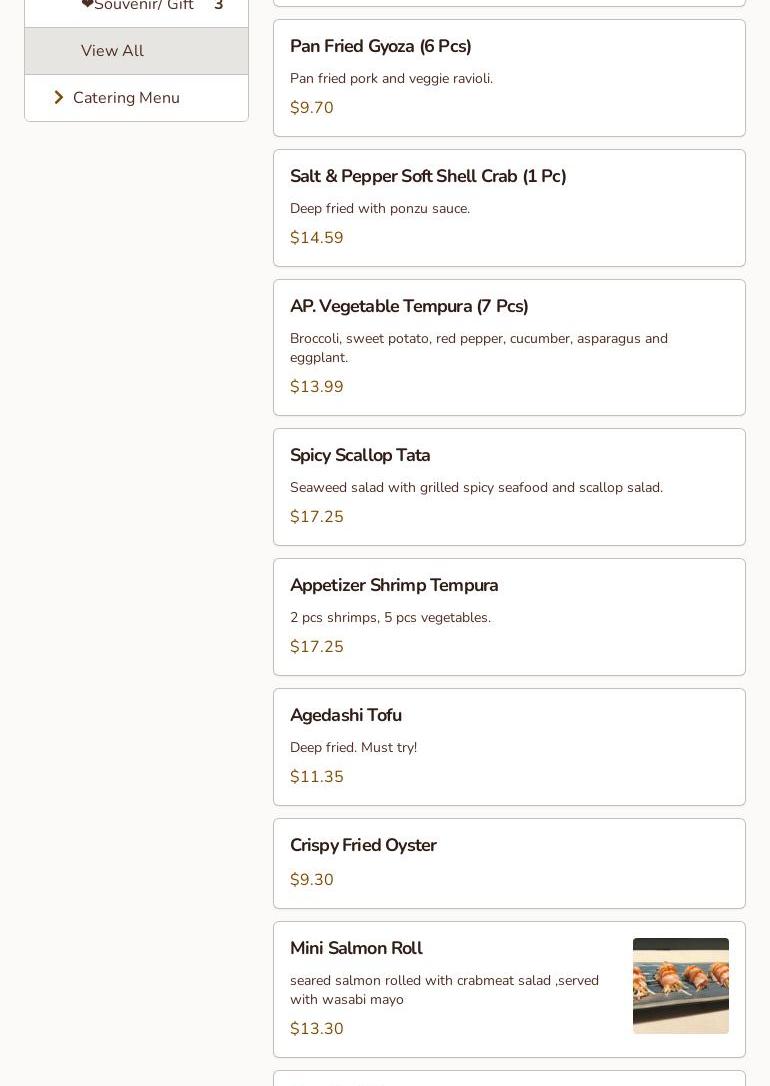Click the Agedashi Tofu menu item
This screenshot has height=1086, width=770.
(x=345, y=716)
